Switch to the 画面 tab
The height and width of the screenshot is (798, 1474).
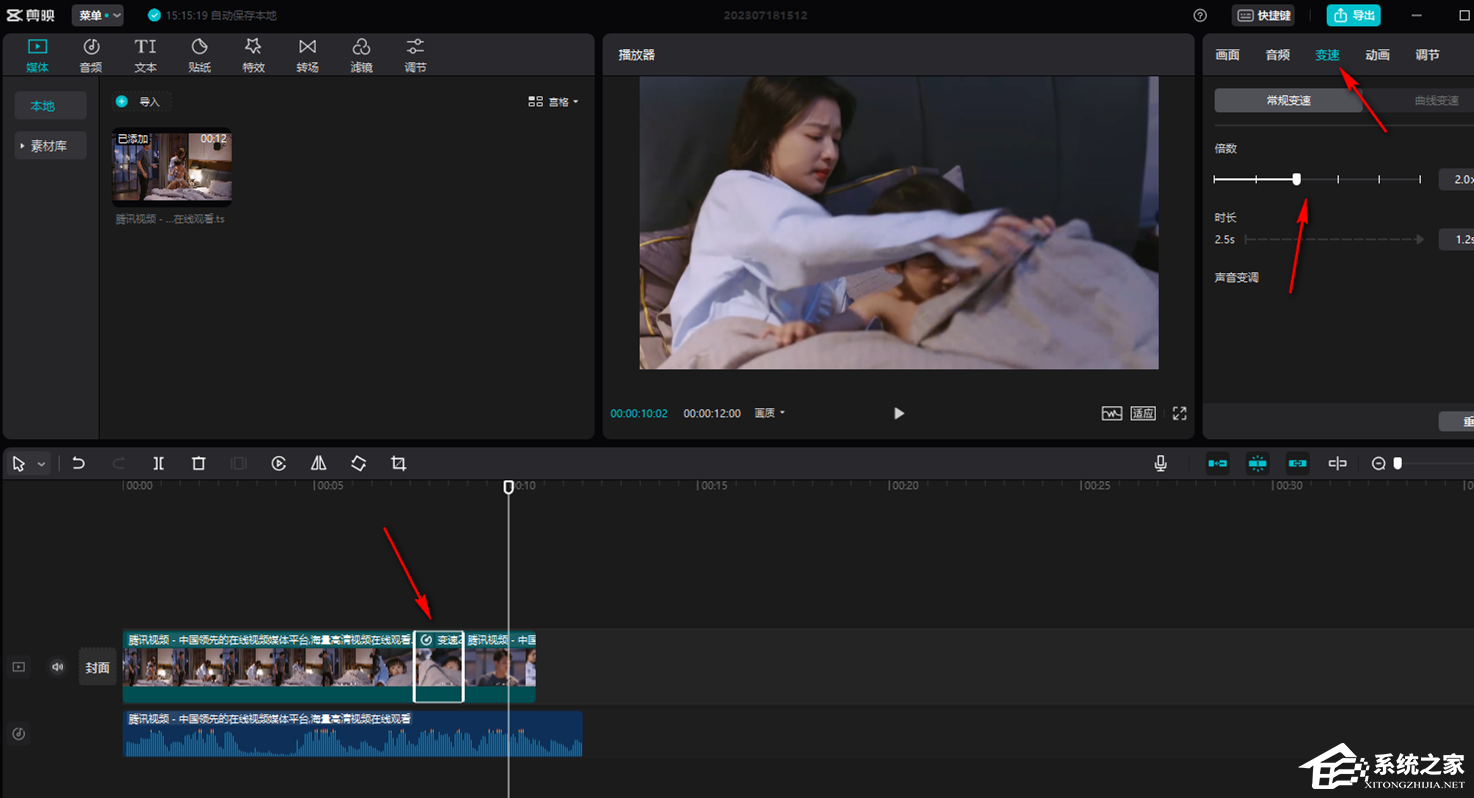point(1227,55)
